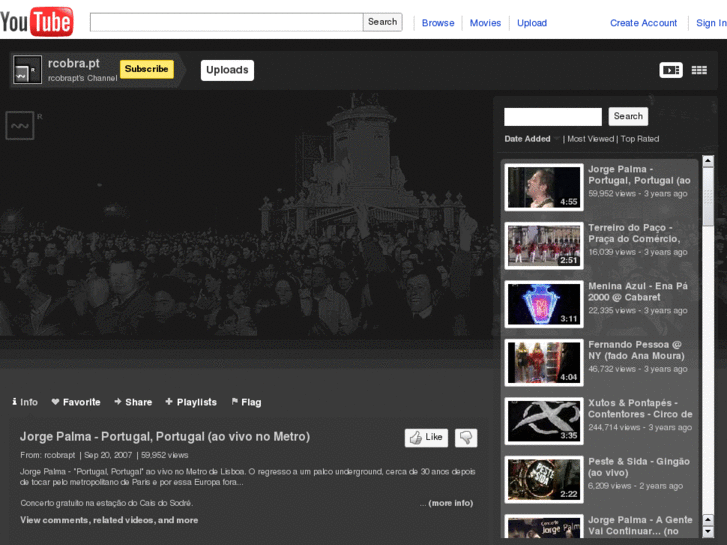The width and height of the screenshot is (727, 545).
Task: Click the title 'Peste & Sida - Gingão (ao vivo)'
Action: pyautogui.click(x=639, y=467)
